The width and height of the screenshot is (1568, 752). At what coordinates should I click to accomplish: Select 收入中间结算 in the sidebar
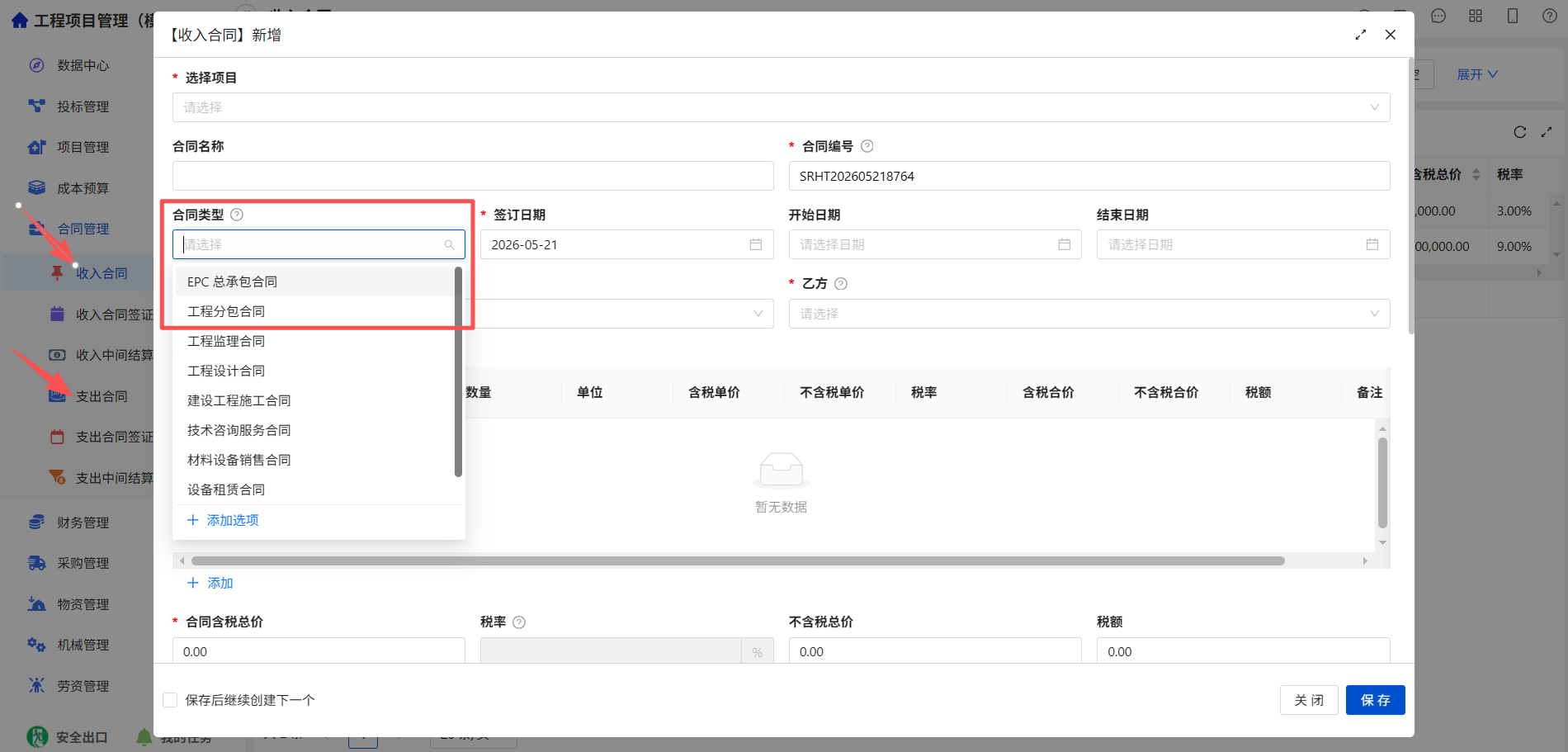[x=115, y=355]
